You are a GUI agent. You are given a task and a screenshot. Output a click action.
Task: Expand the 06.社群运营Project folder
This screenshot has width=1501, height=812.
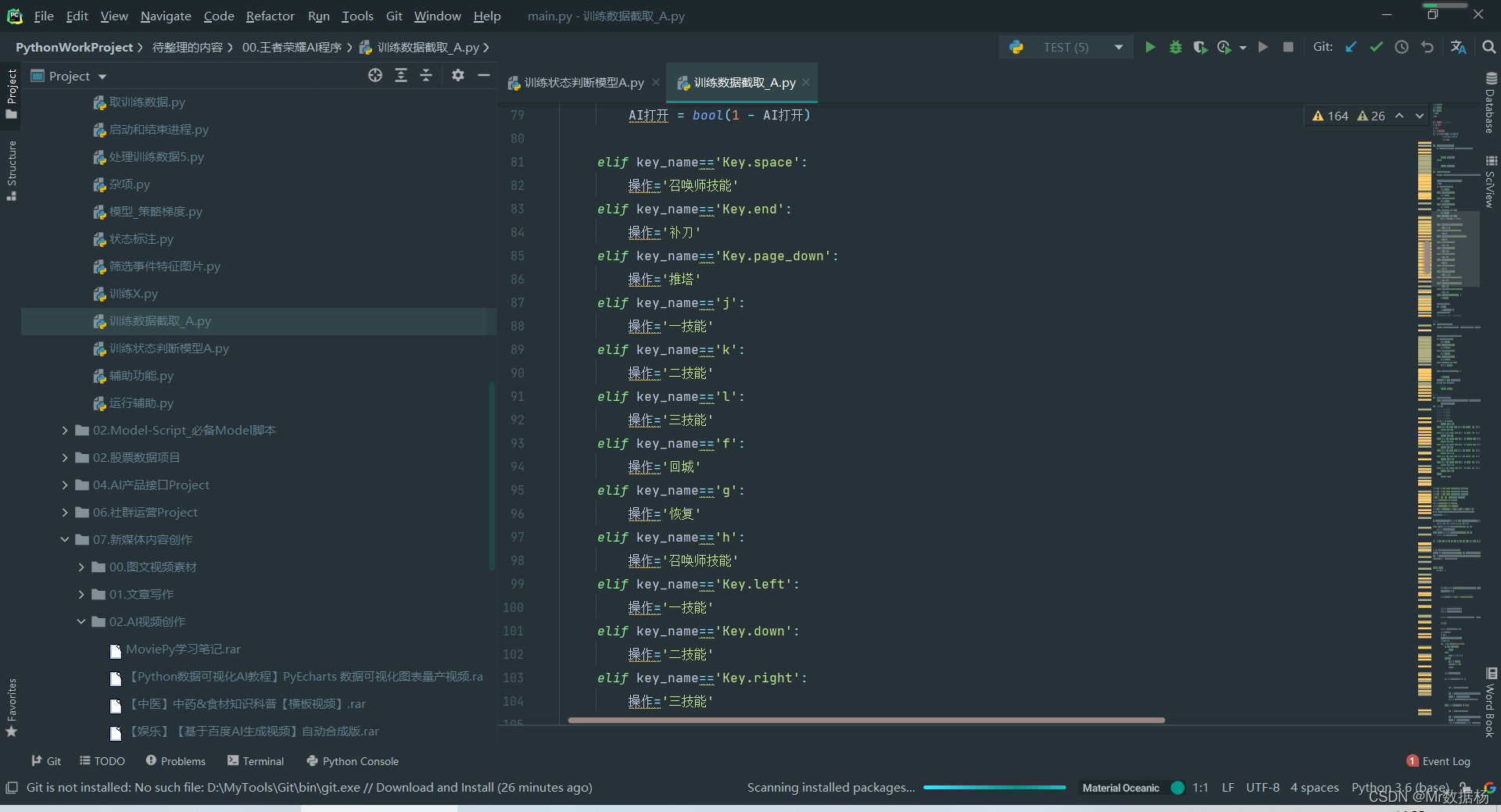[65, 512]
